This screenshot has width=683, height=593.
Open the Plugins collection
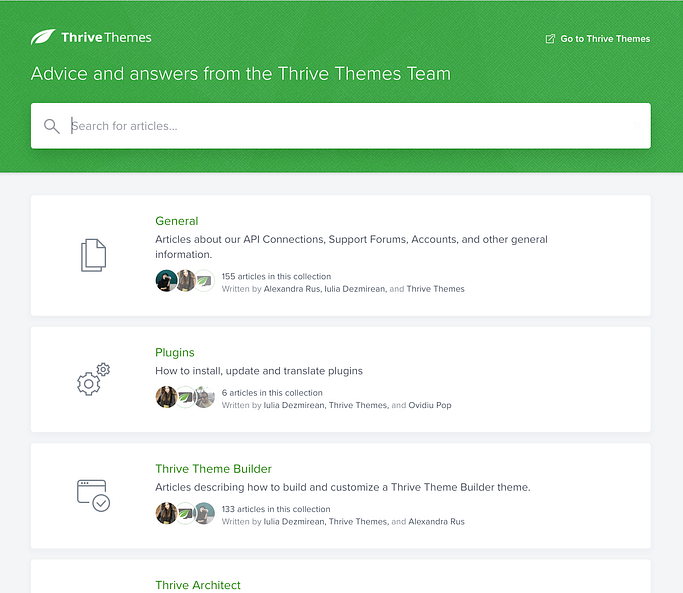click(175, 352)
